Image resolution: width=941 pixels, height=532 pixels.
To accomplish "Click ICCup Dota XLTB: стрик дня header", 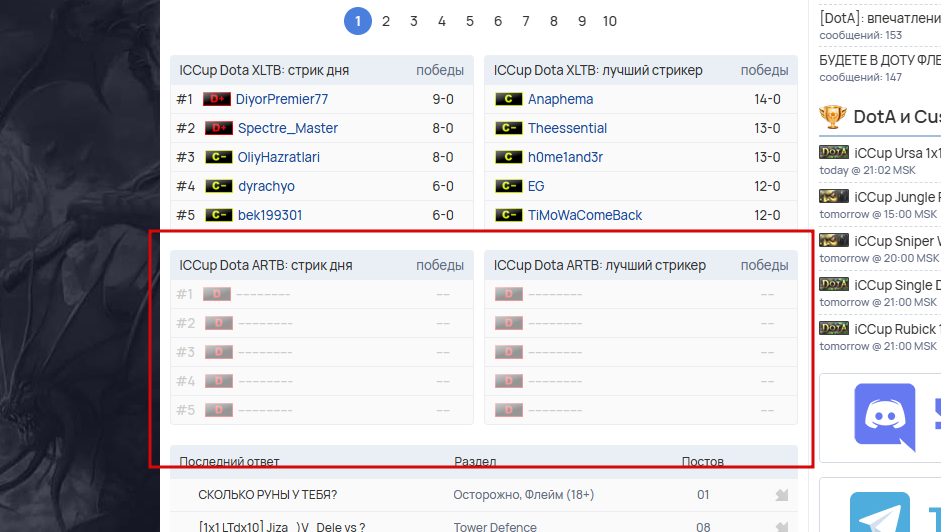I will point(264,70).
